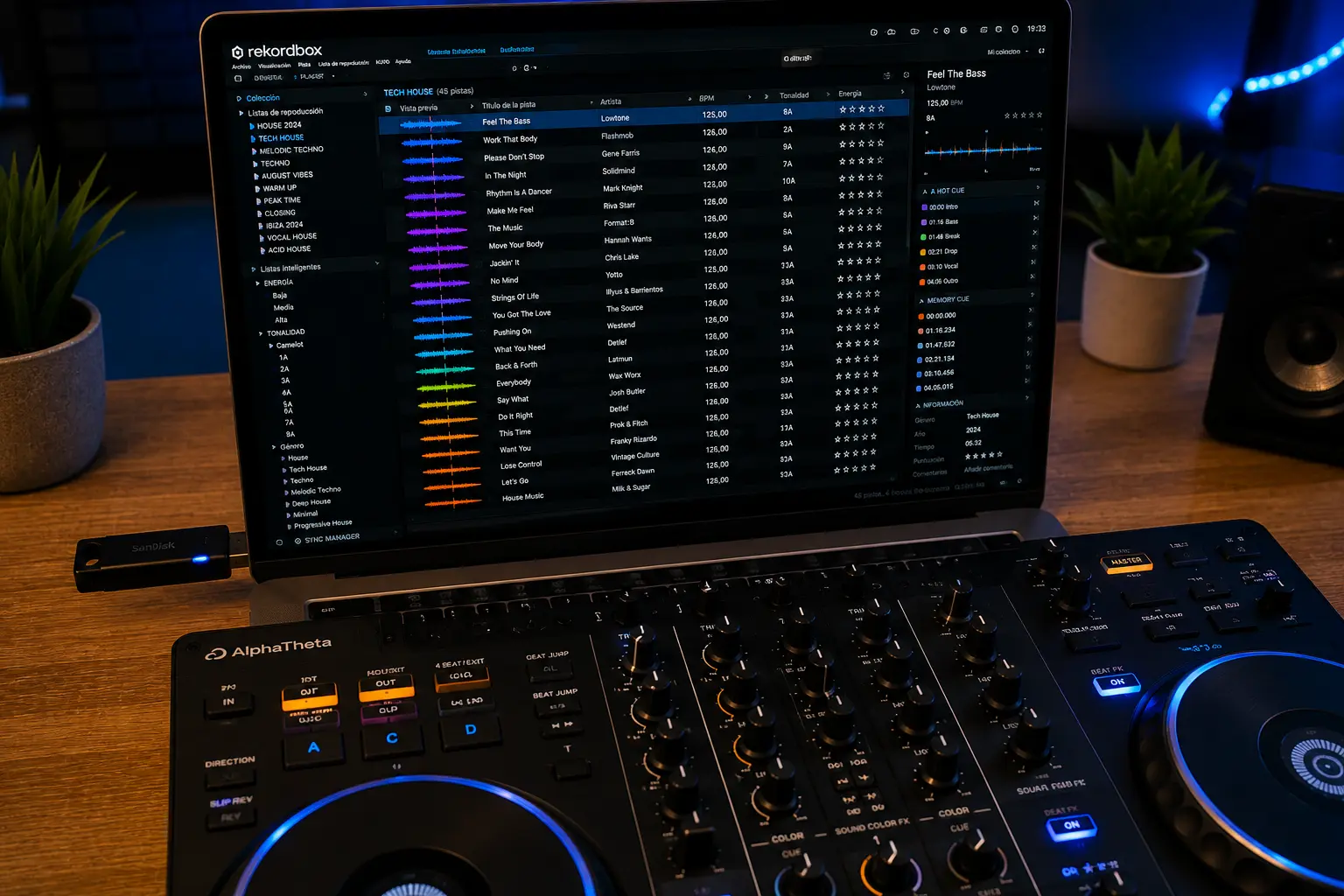This screenshot has height=896, width=1344.
Task: Click memory cue marker for 00:00.000
Action: (x=920, y=316)
